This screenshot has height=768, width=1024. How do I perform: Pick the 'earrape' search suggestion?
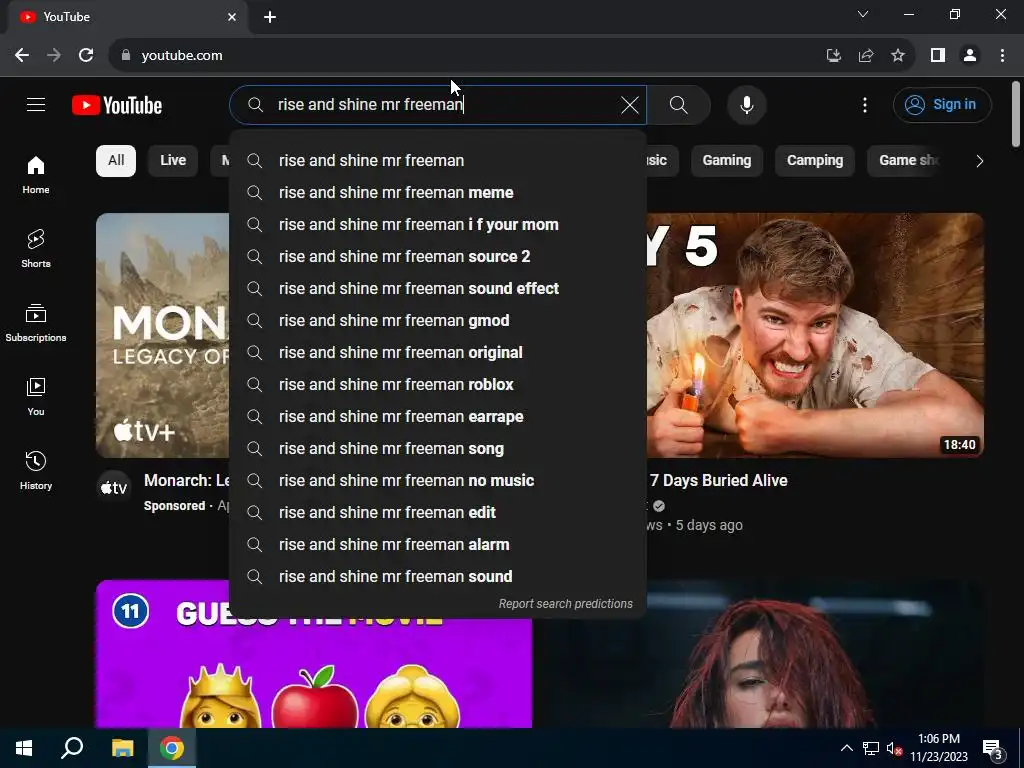438,417
